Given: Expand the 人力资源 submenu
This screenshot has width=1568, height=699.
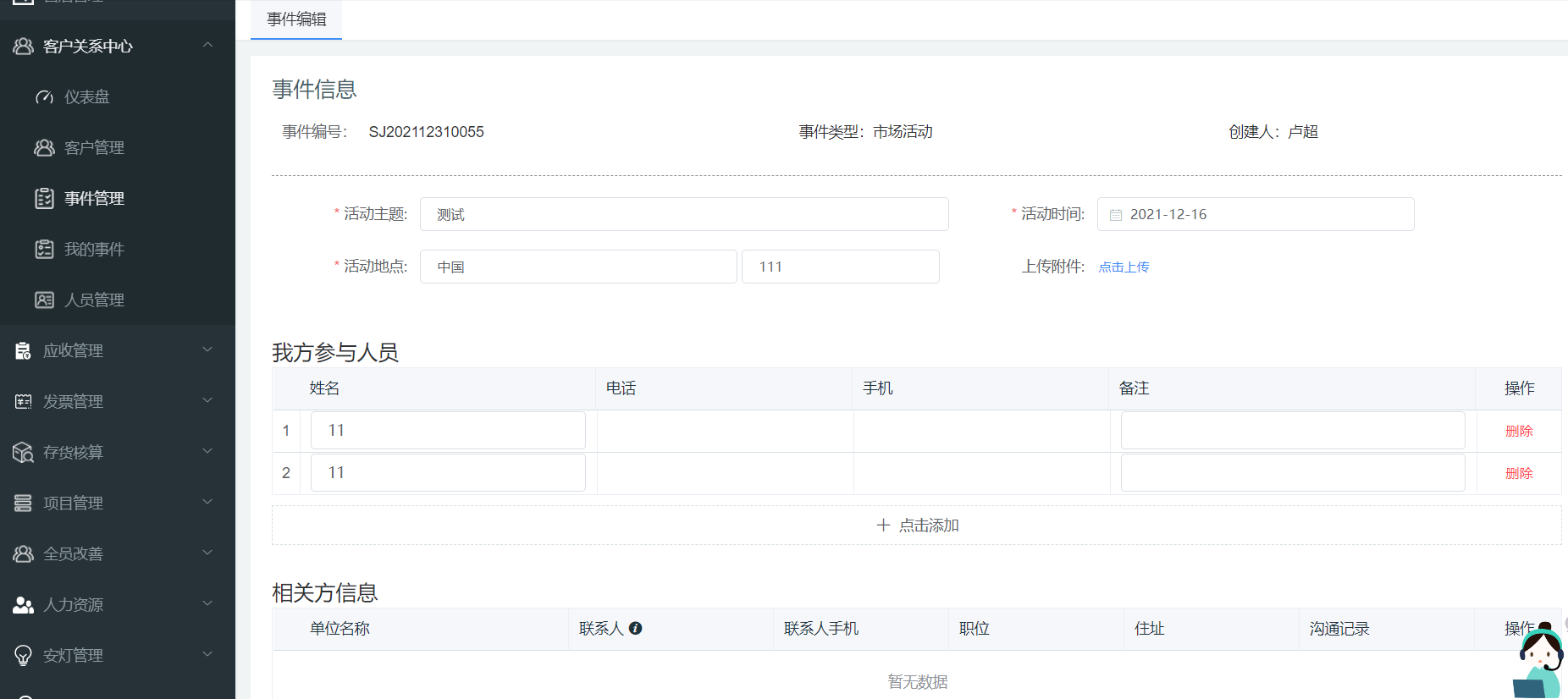Looking at the screenshot, I should [207, 604].
